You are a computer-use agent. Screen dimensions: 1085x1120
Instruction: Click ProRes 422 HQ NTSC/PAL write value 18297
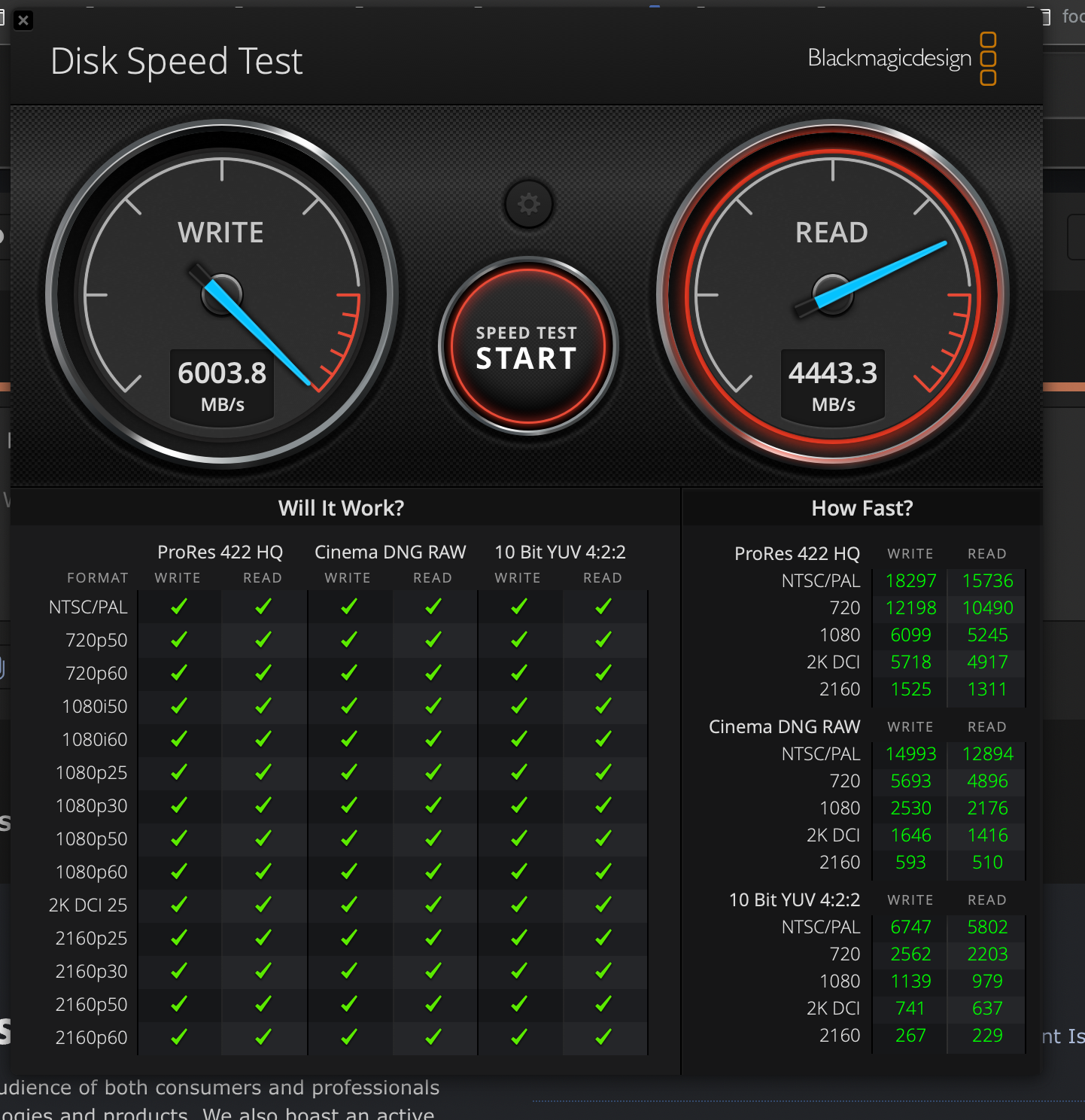coord(910,581)
